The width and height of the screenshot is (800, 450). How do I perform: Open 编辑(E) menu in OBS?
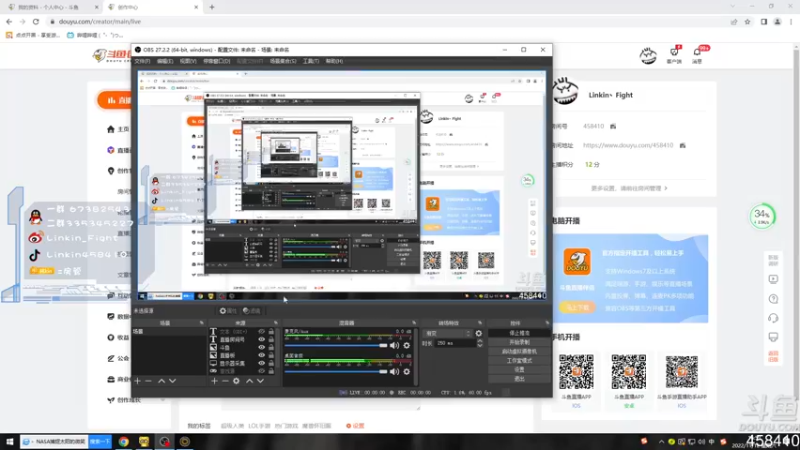click(164, 61)
